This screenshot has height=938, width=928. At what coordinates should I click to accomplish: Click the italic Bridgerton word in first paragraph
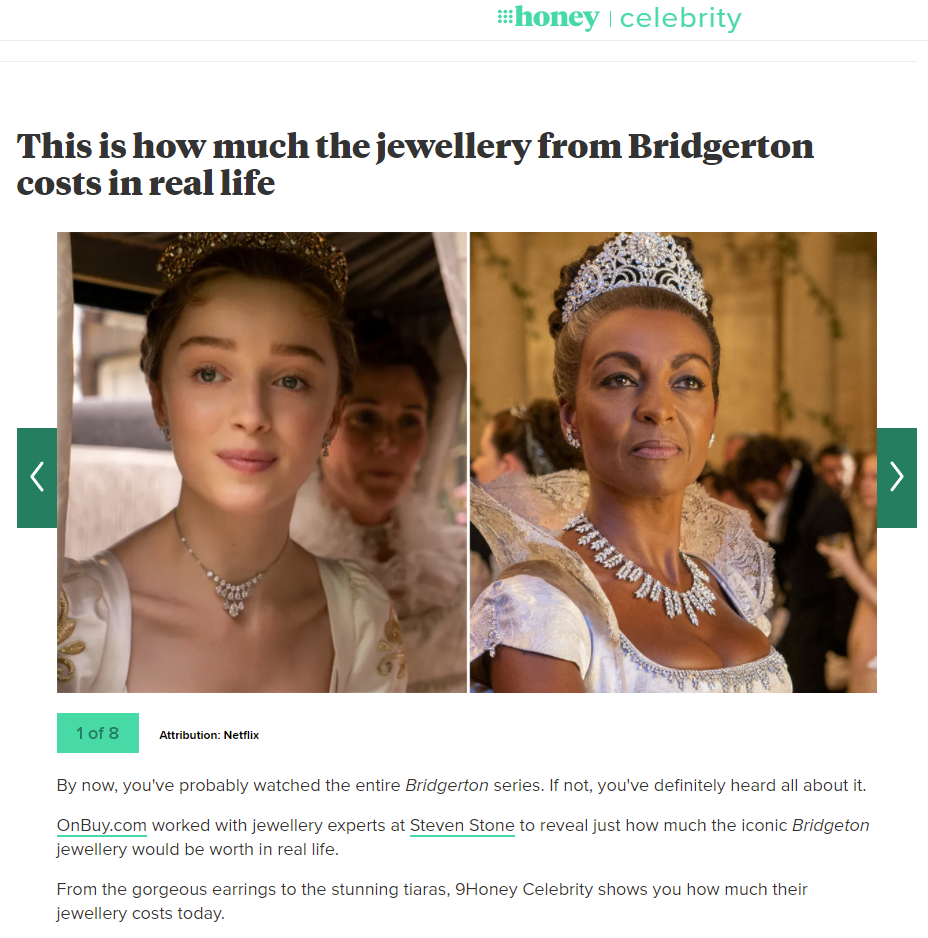coord(447,785)
